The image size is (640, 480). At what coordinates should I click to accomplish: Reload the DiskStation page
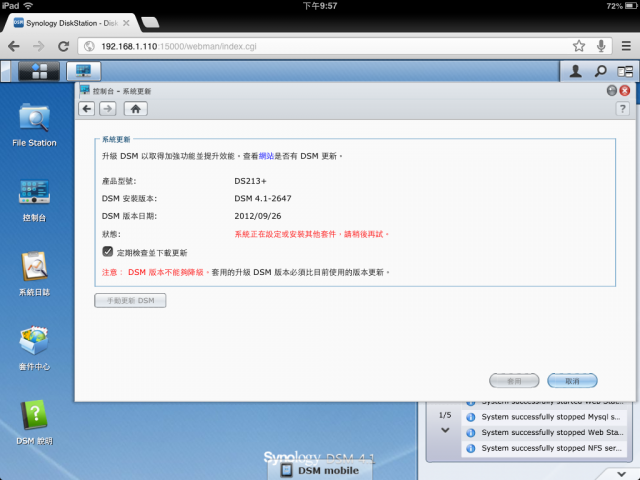point(63,46)
